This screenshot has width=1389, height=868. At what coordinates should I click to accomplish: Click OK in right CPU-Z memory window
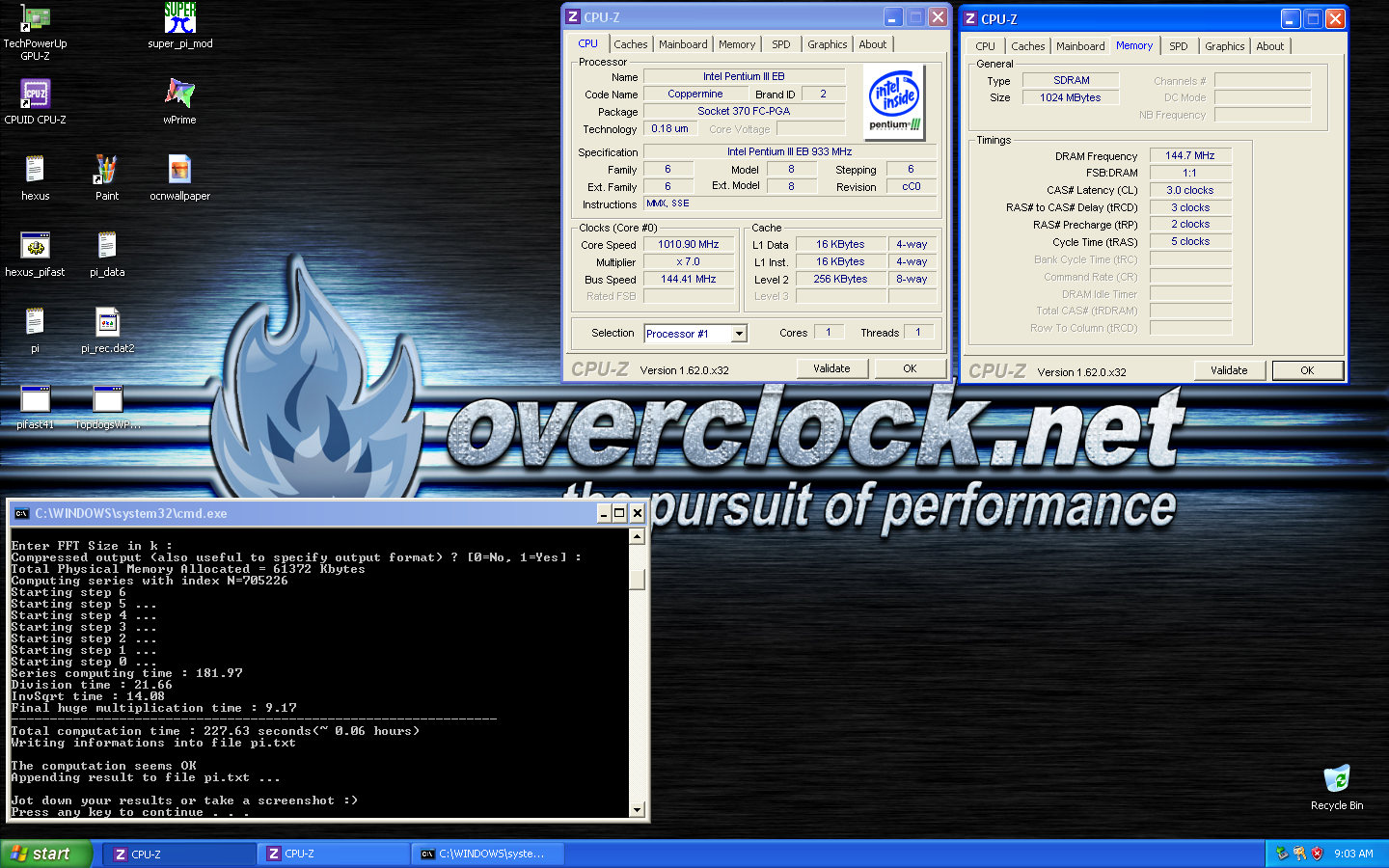(1307, 370)
